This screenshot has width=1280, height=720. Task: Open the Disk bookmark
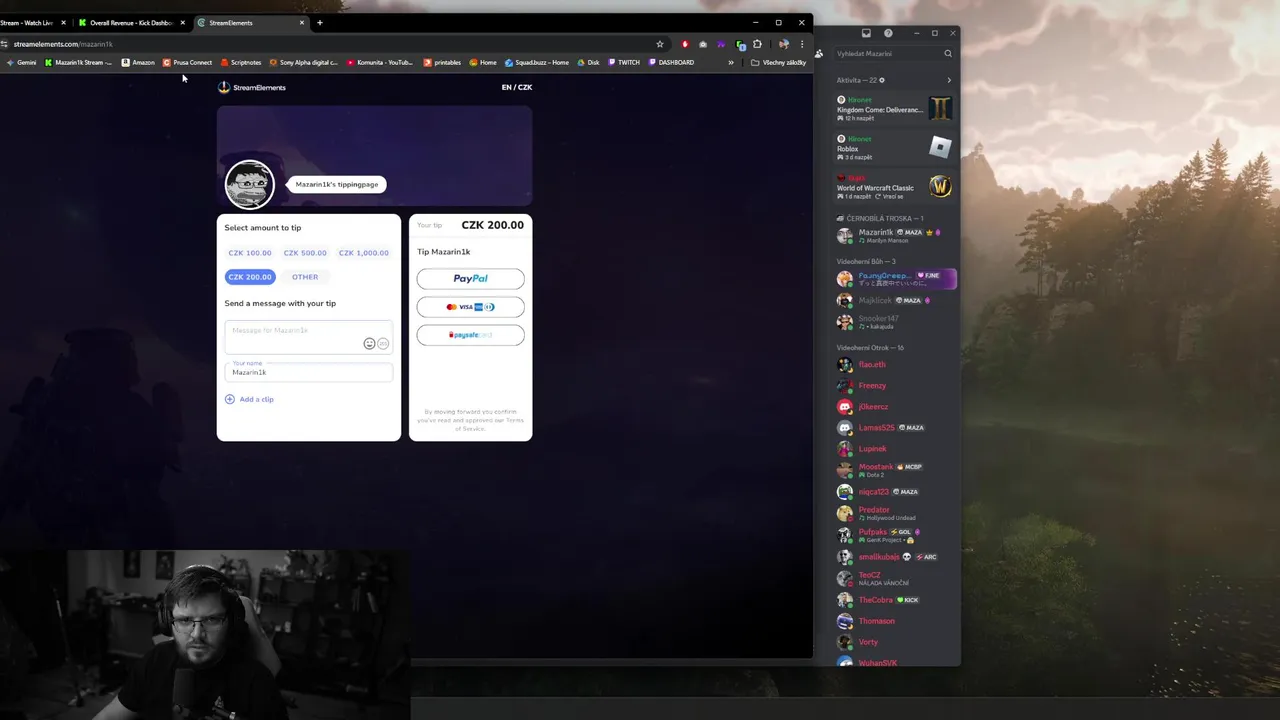coord(588,62)
